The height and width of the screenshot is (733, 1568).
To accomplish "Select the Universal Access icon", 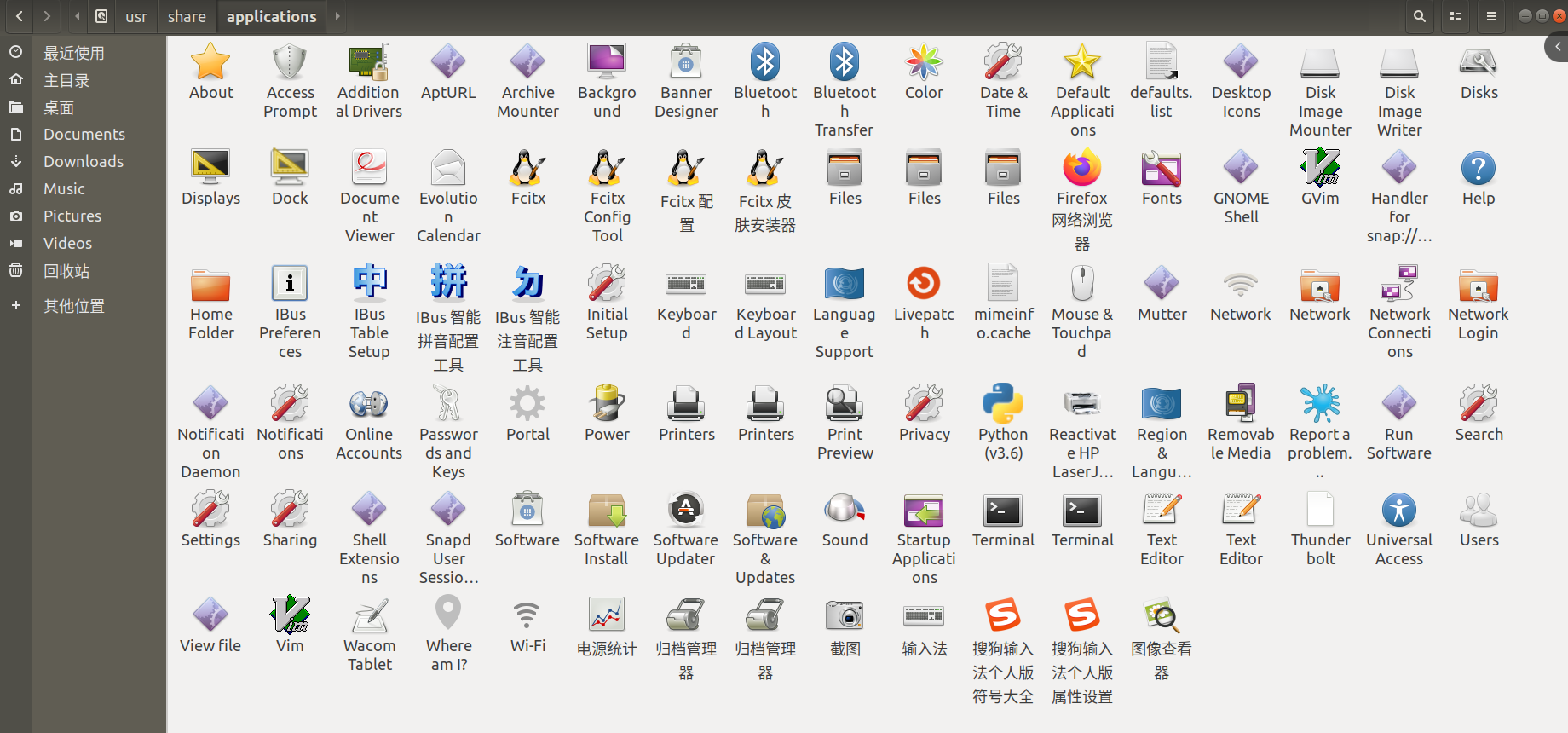I will [1399, 510].
